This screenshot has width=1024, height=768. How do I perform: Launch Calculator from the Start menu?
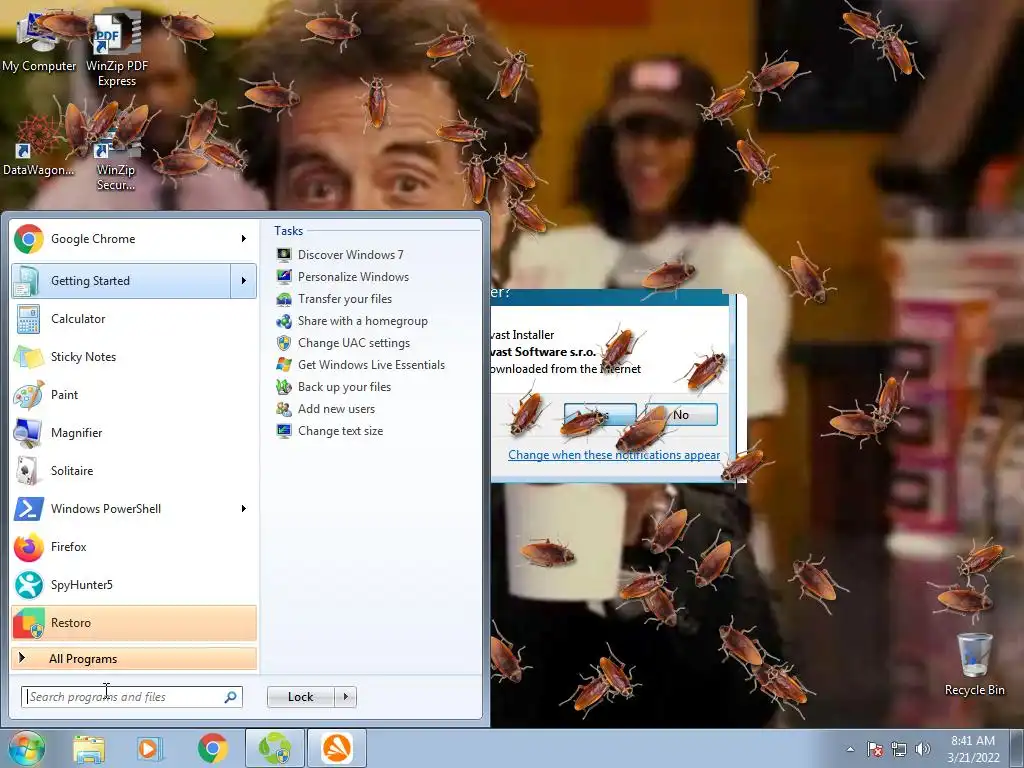[x=134, y=319]
